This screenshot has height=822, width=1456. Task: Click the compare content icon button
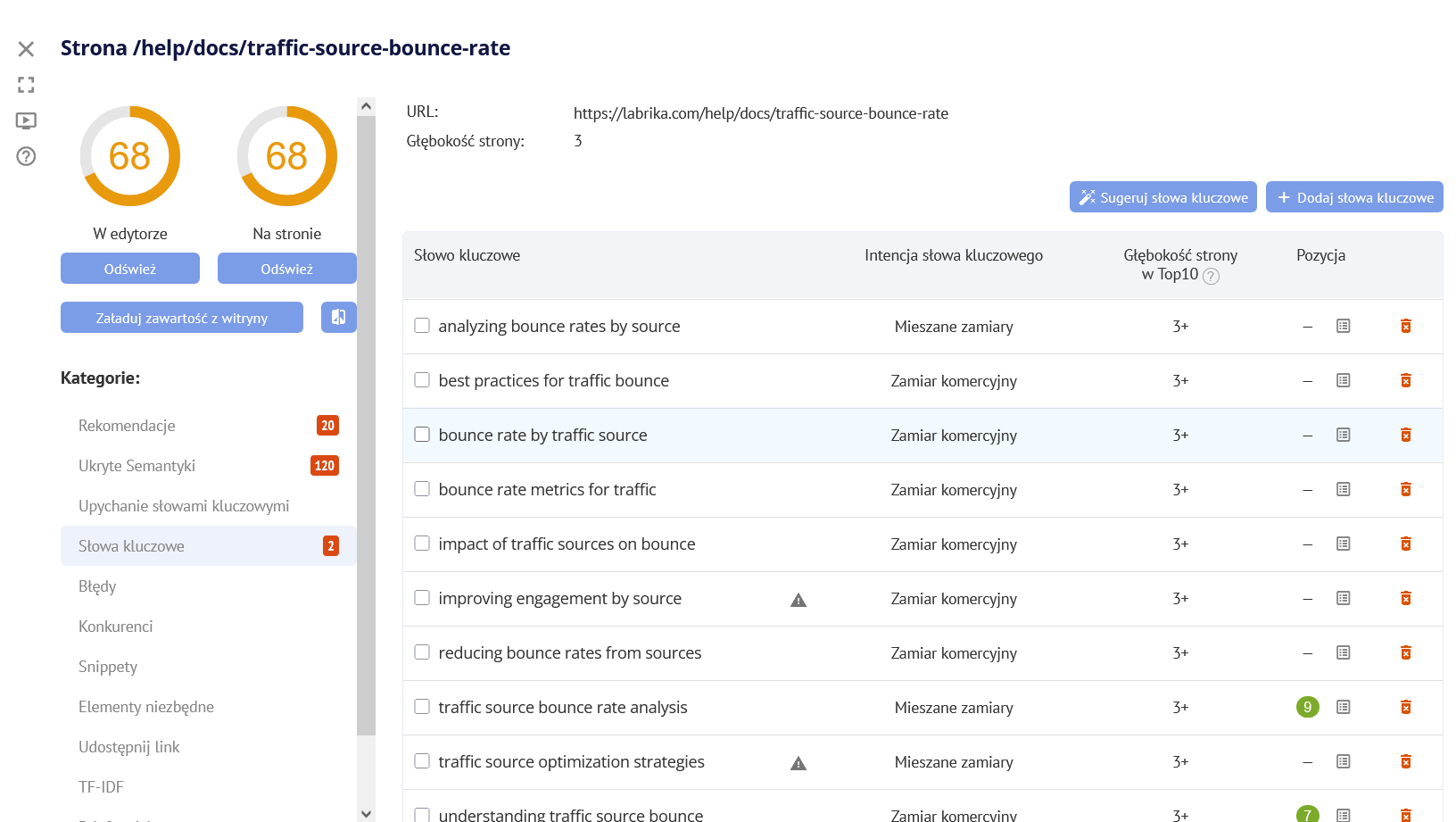pos(338,317)
